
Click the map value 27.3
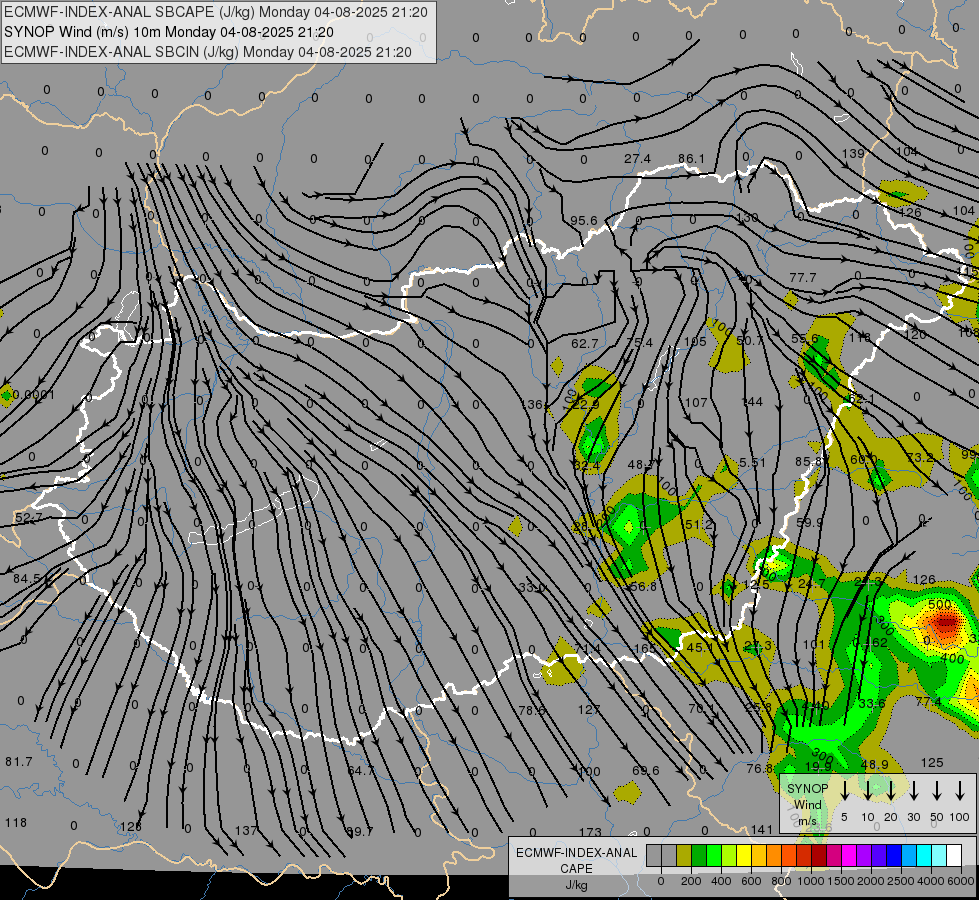pos(758,645)
